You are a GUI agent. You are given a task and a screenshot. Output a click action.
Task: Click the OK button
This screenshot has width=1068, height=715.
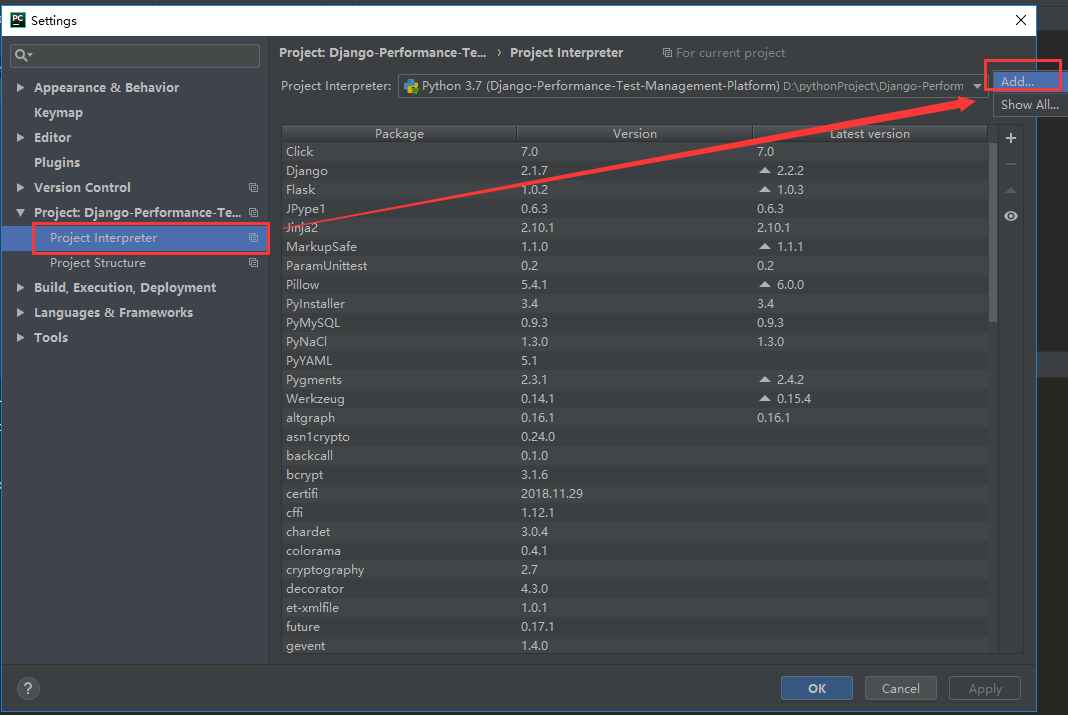[817, 688]
